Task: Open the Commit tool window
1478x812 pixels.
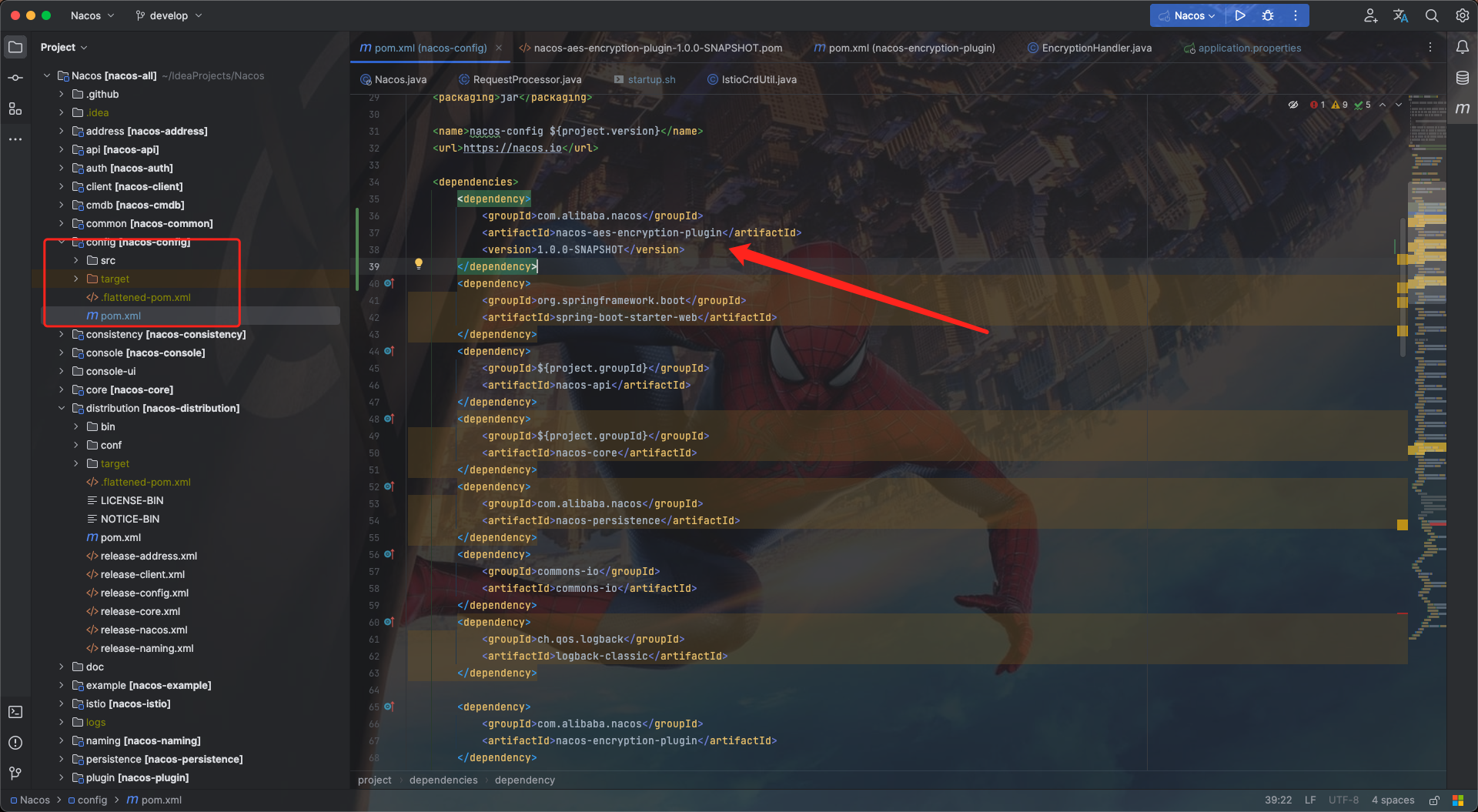Action: [x=15, y=78]
